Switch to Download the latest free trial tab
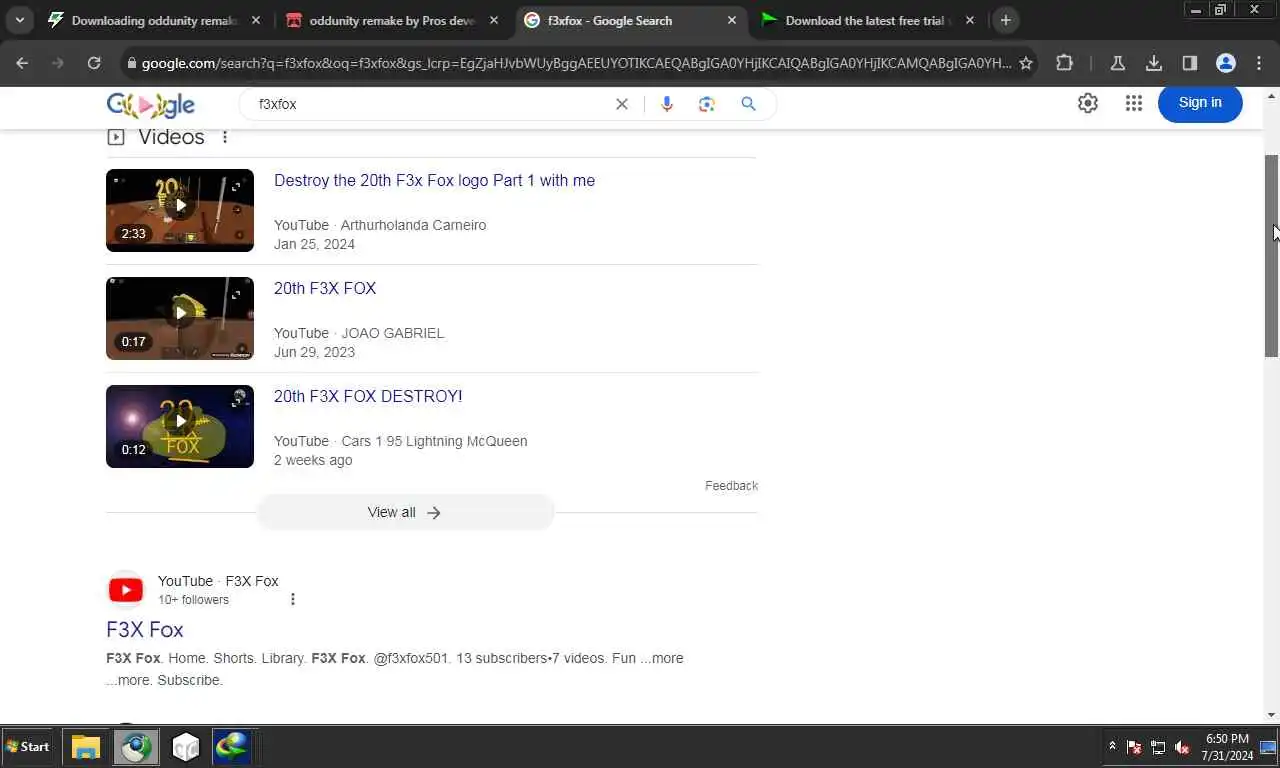This screenshot has width=1280, height=768. (x=868, y=20)
